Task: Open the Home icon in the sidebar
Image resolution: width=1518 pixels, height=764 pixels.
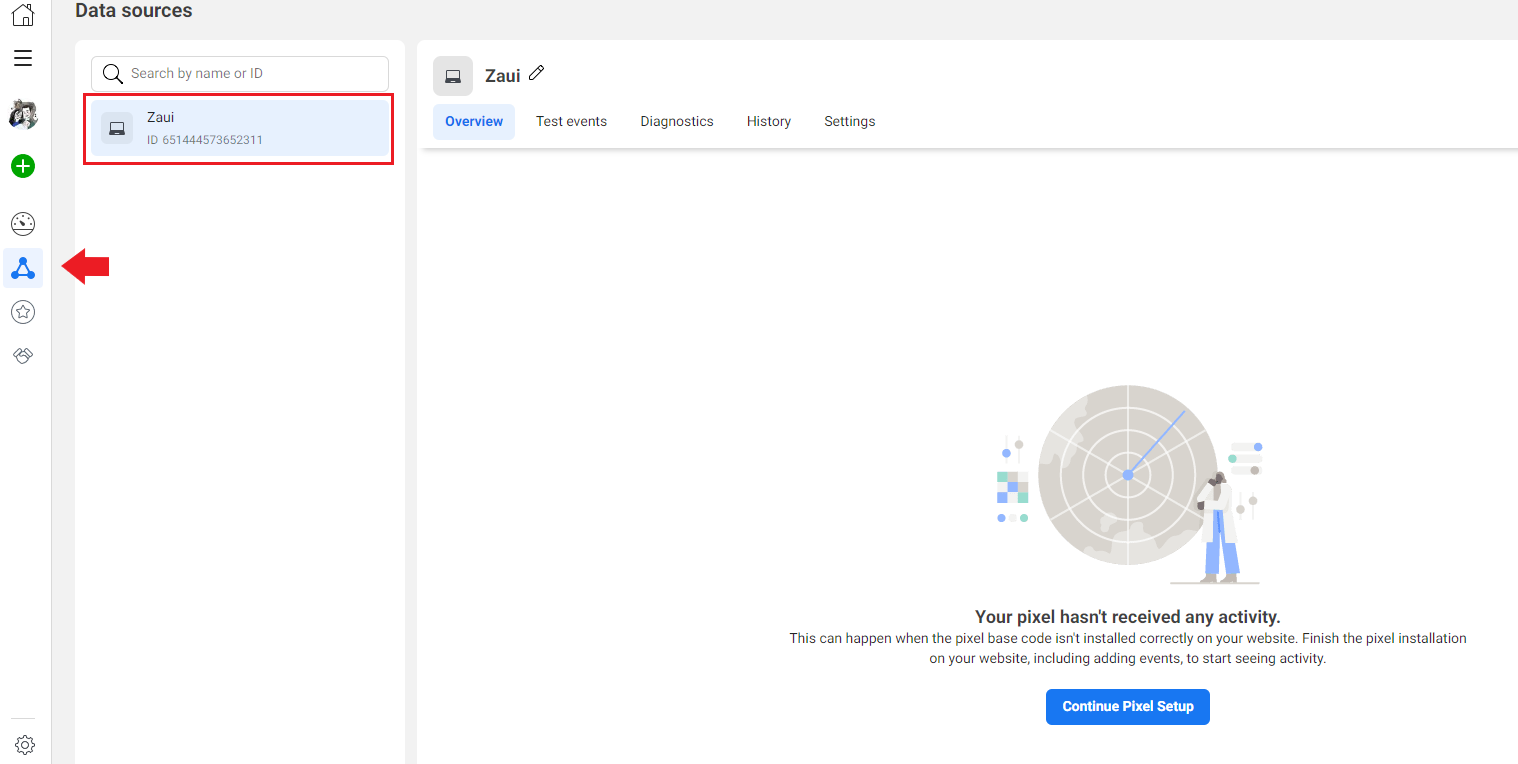Action: (22, 15)
